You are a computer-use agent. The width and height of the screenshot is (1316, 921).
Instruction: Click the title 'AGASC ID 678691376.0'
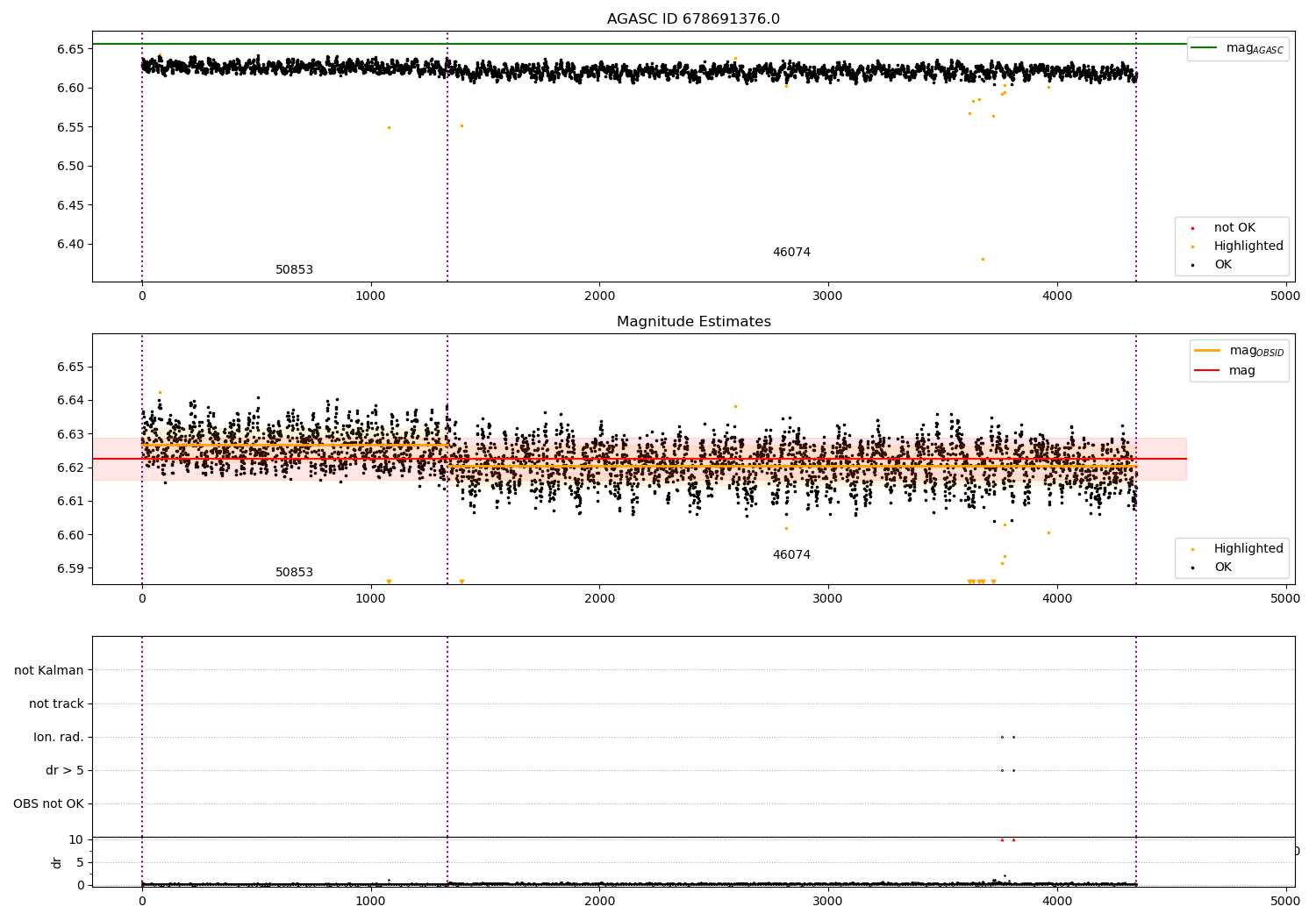[x=693, y=19]
